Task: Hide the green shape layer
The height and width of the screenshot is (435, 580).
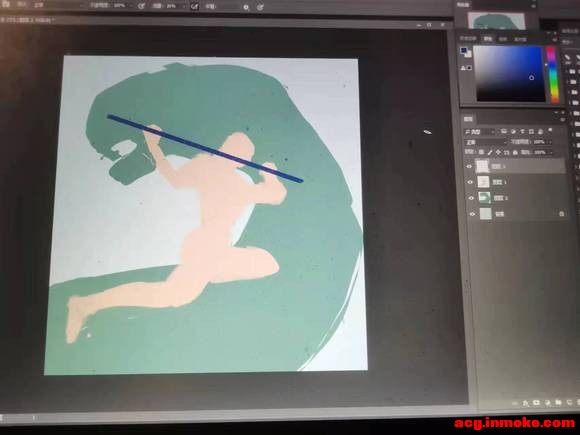Action: tap(471, 198)
